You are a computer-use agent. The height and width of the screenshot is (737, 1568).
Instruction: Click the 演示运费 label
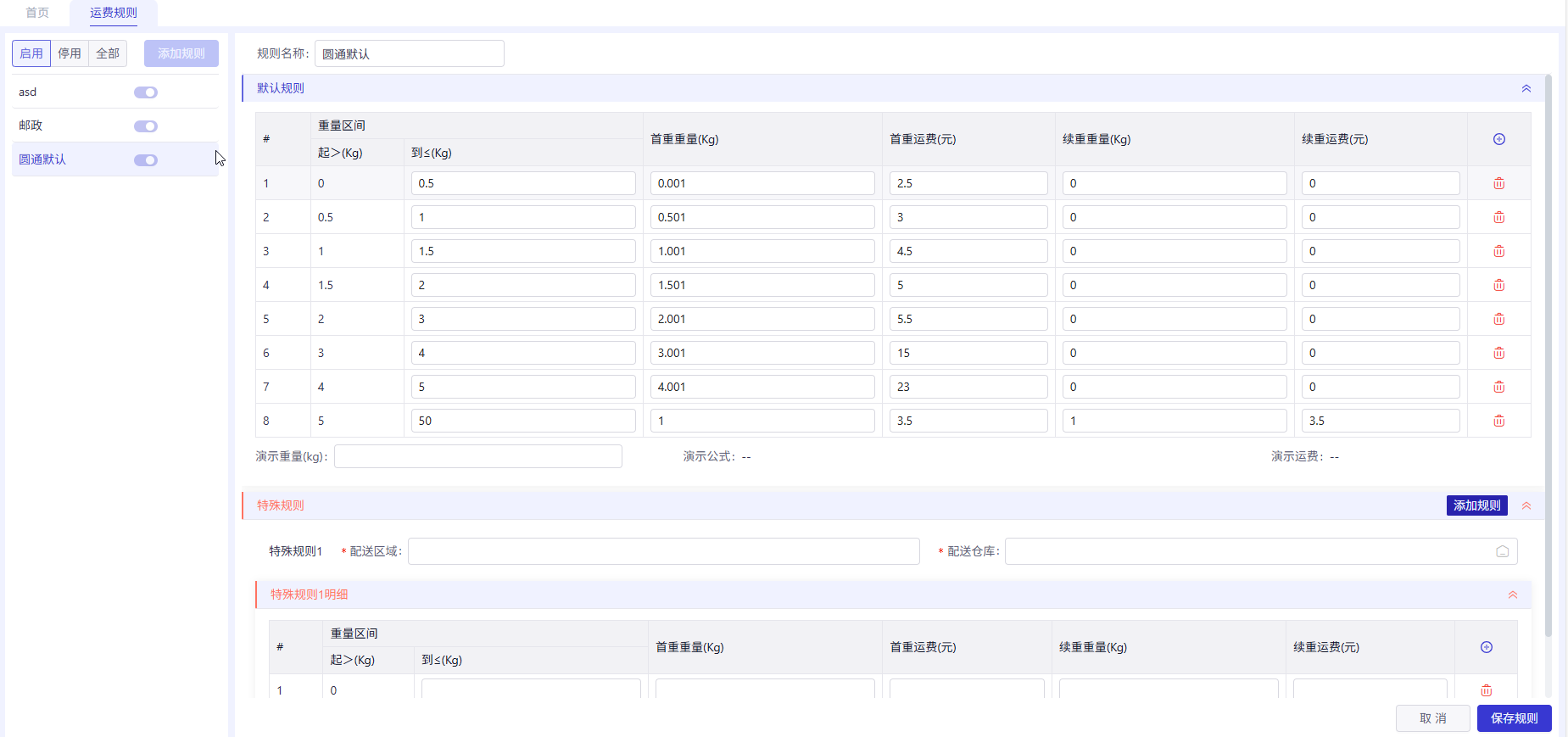(x=1298, y=456)
